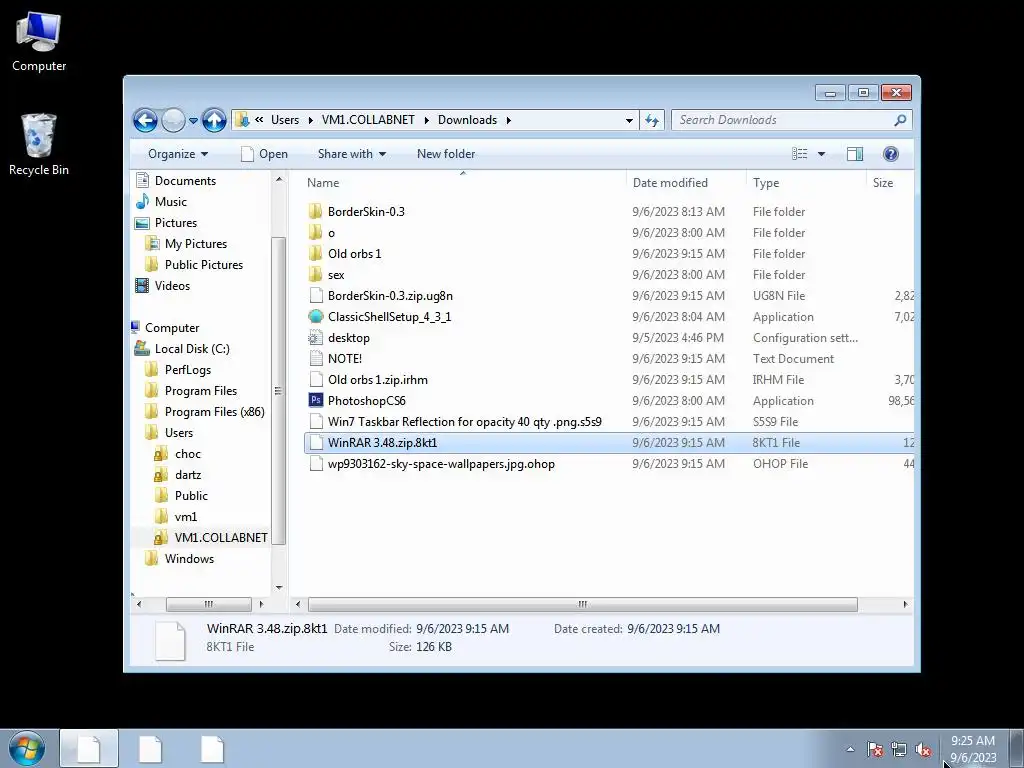
Task: Toggle the preview pane
Action: point(855,154)
